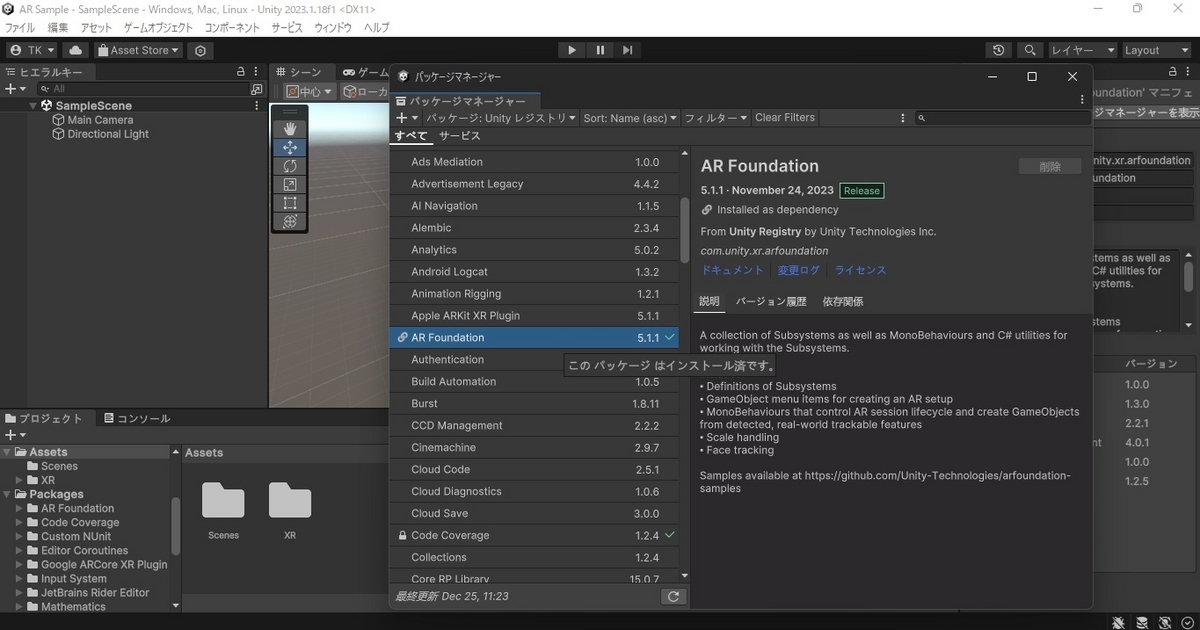Open the Asset Store dropdown

pos(138,50)
